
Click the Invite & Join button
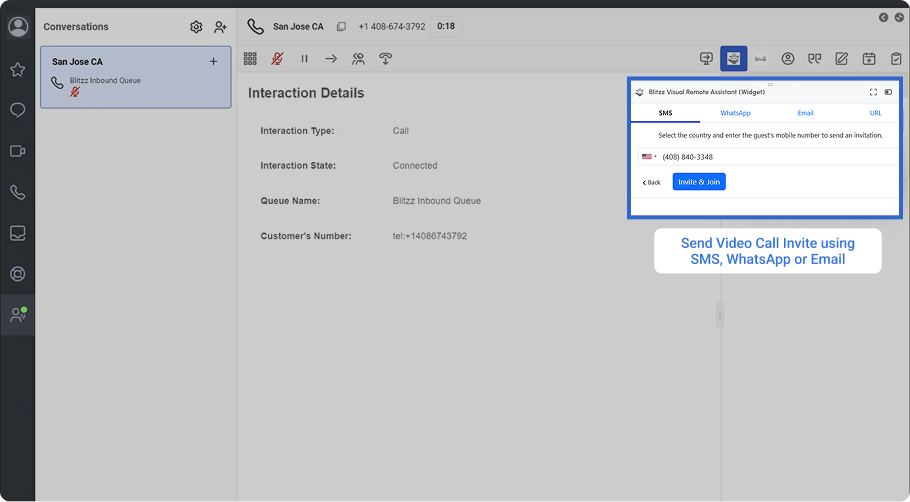click(x=699, y=182)
